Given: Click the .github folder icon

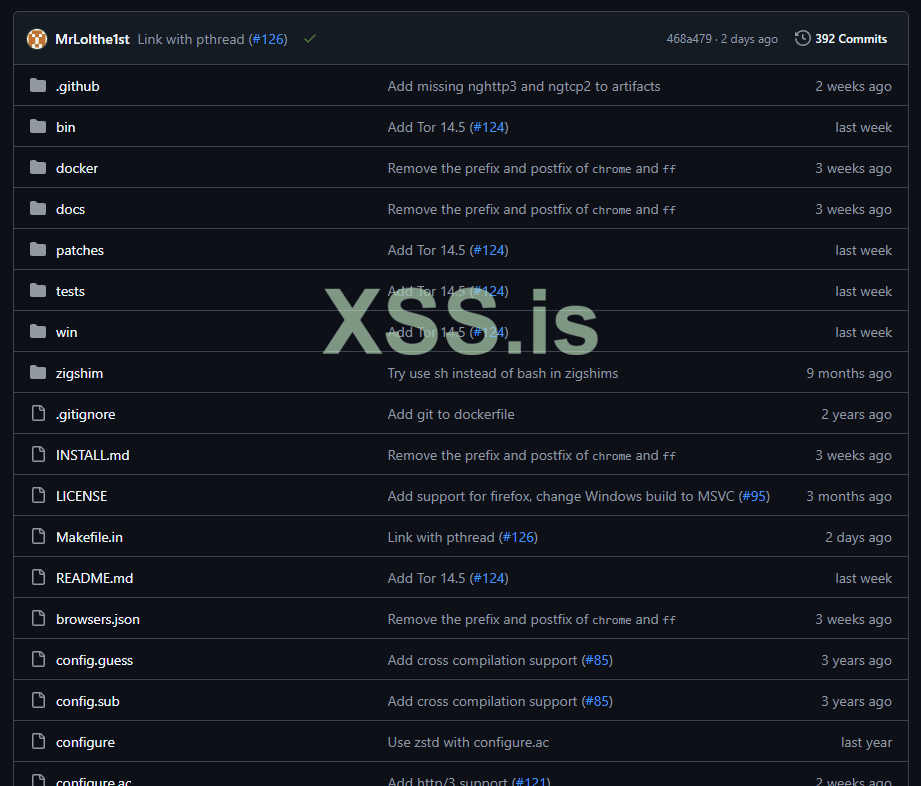Looking at the screenshot, I should (38, 86).
